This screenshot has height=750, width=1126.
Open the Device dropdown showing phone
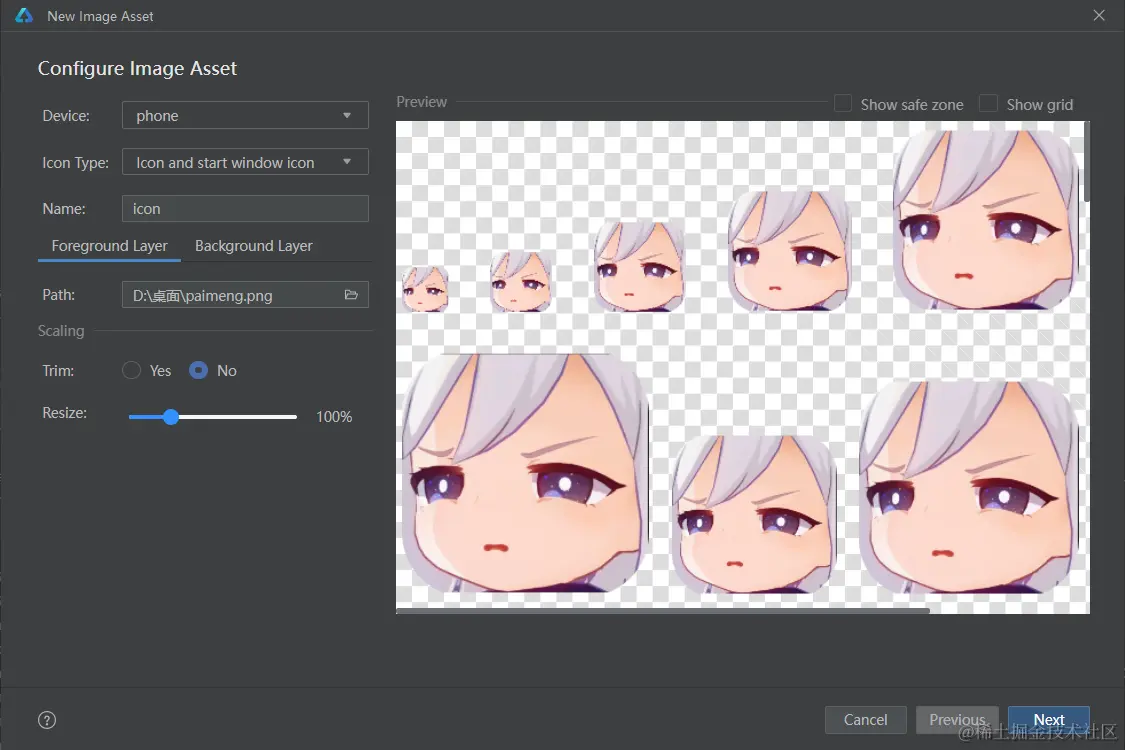(x=245, y=114)
